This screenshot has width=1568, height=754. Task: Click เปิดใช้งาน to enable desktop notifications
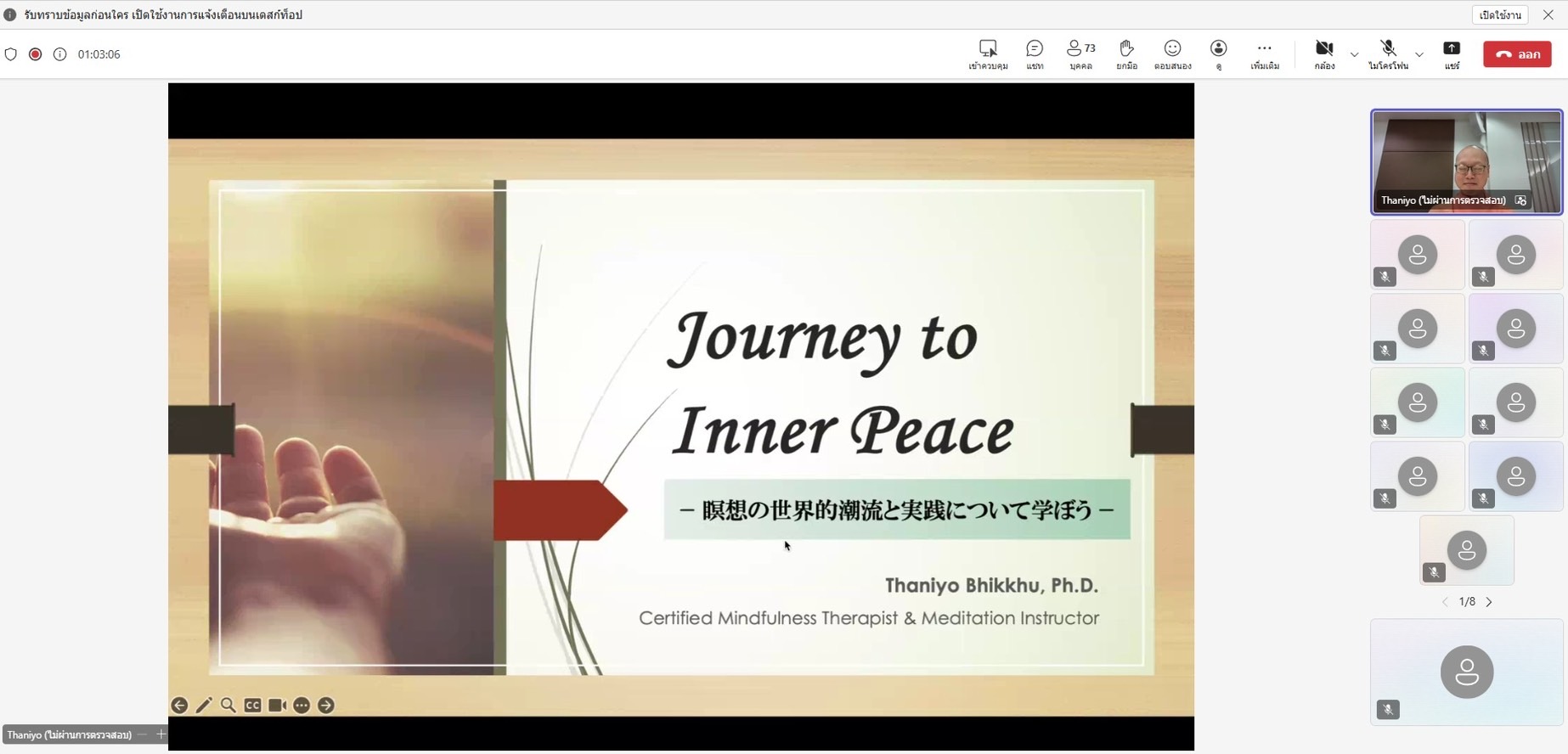click(1499, 14)
